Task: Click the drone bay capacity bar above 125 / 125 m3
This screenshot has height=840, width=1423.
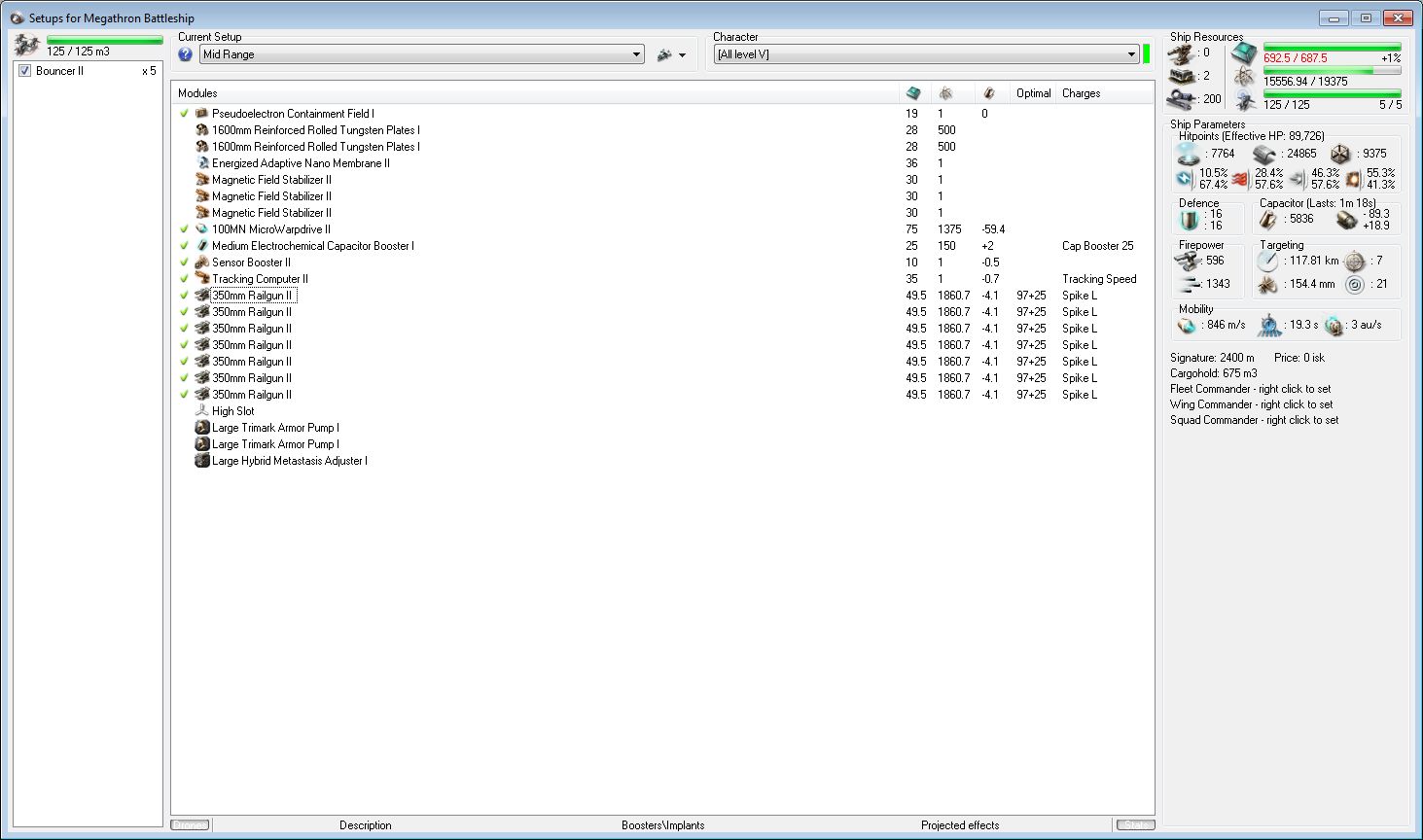Action: click(104, 40)
